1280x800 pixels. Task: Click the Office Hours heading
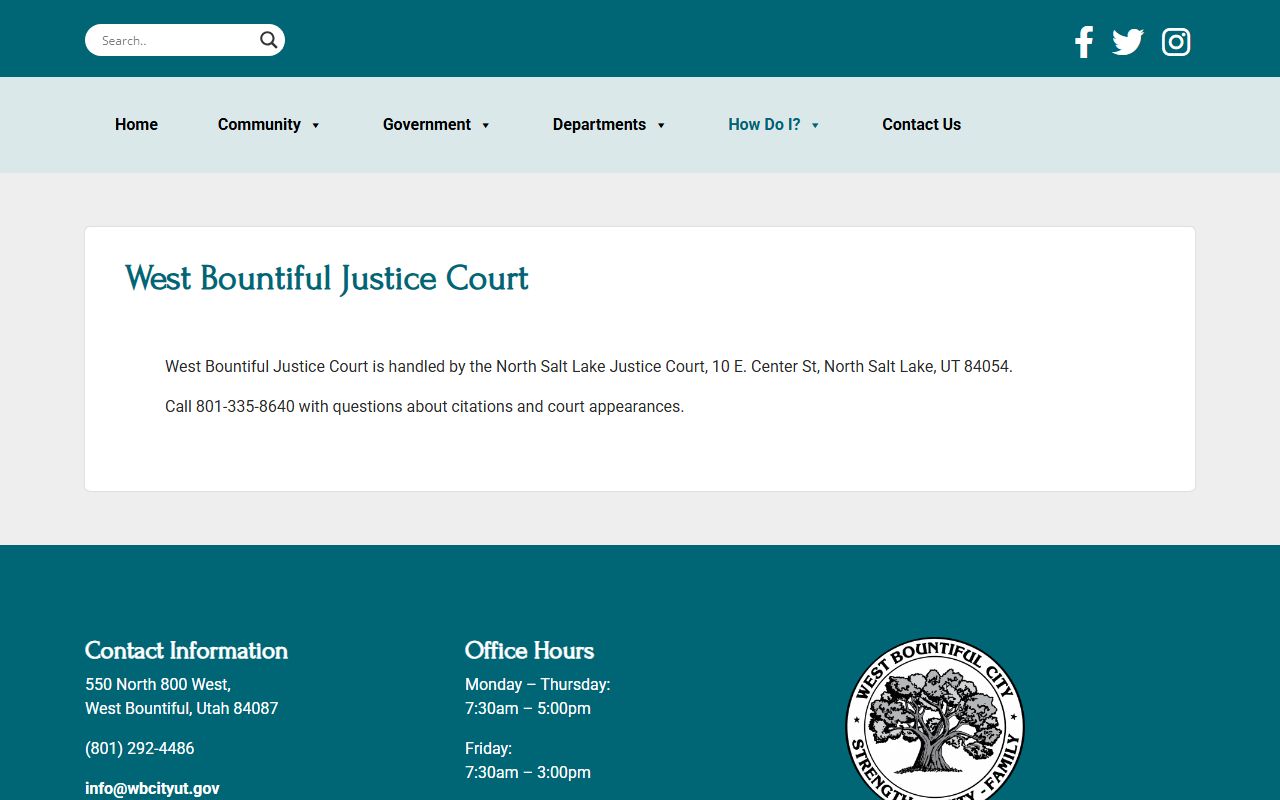tap(529, 650)
